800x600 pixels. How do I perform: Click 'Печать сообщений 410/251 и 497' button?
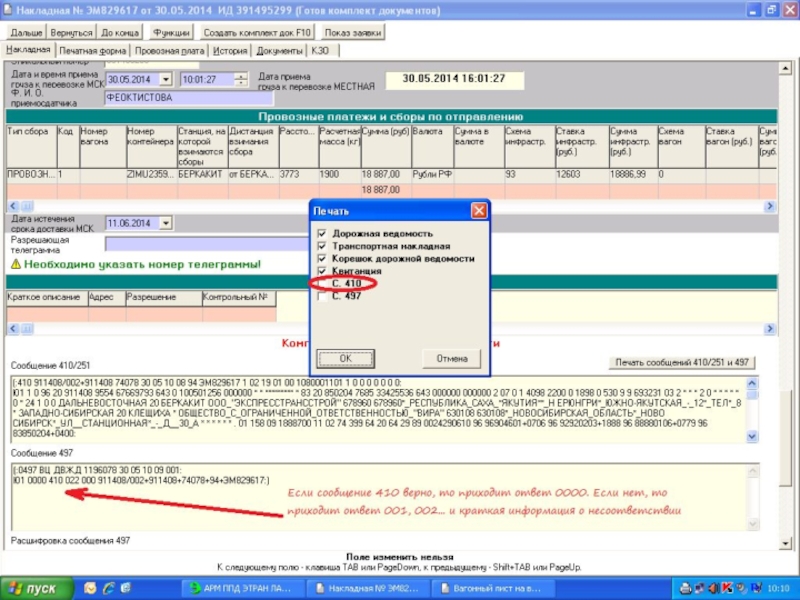pos(683,362)
